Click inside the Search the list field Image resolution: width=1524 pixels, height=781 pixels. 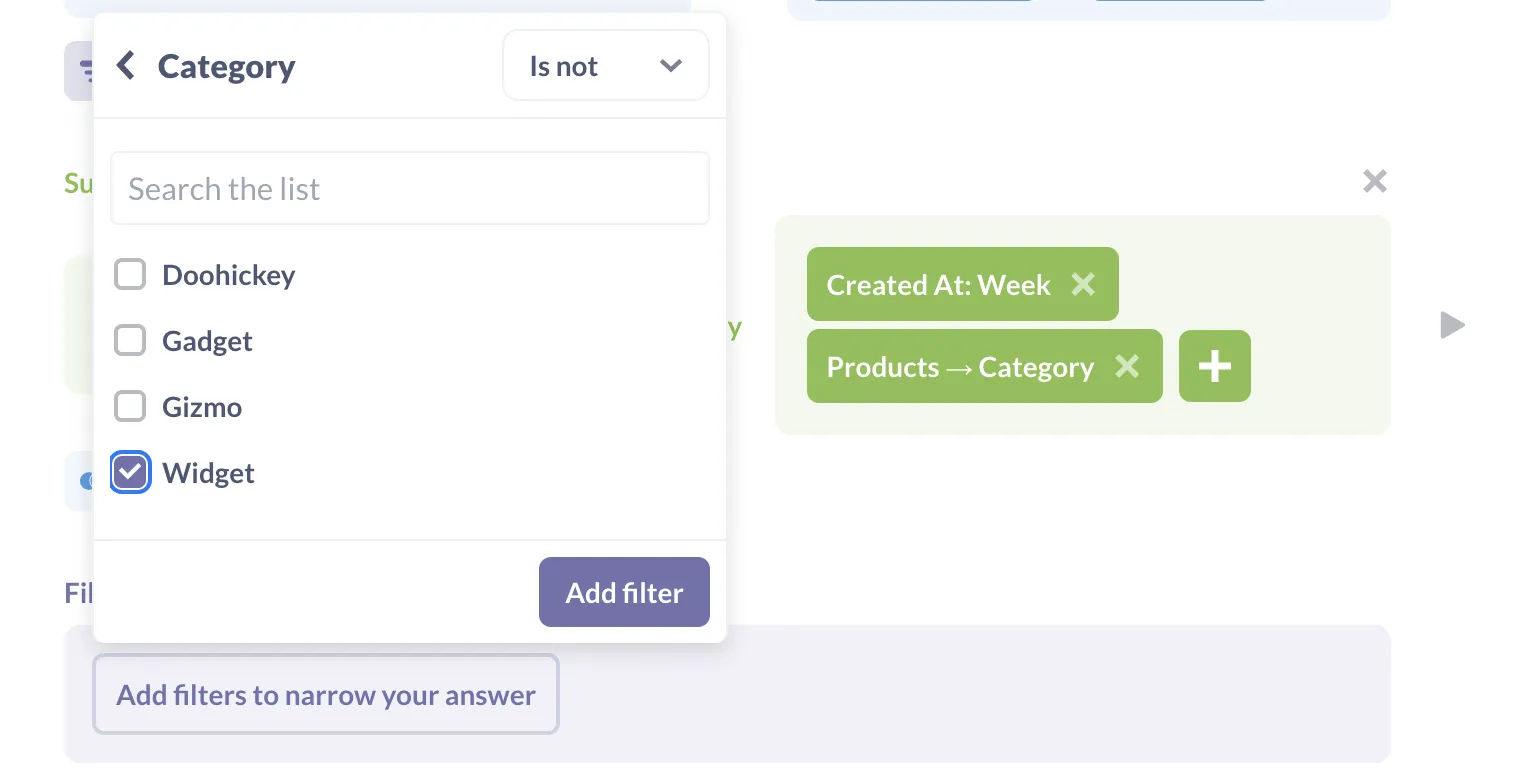[x=410, y=188]
